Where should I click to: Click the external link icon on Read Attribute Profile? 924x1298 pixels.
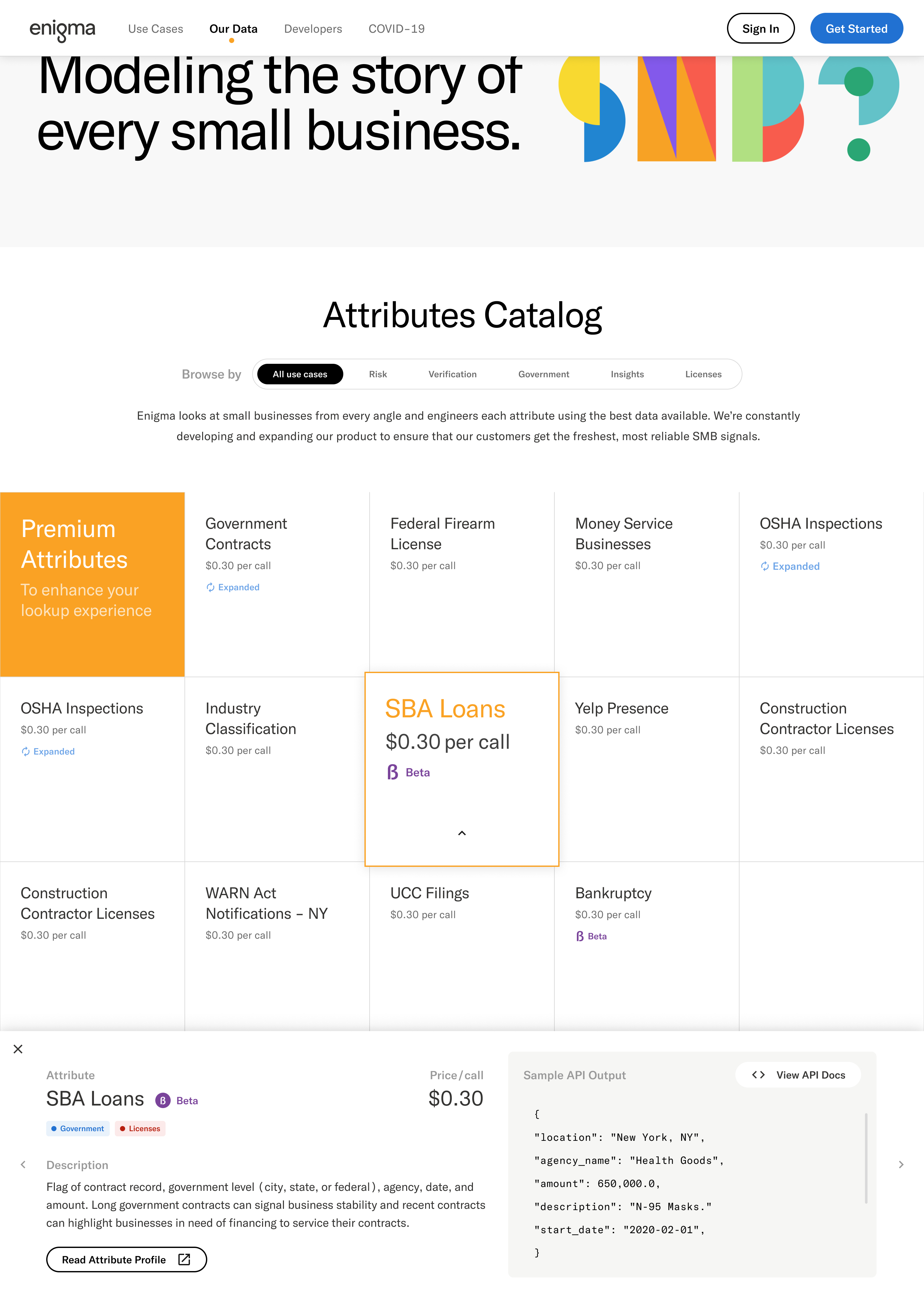click(x=184, y=1260)
